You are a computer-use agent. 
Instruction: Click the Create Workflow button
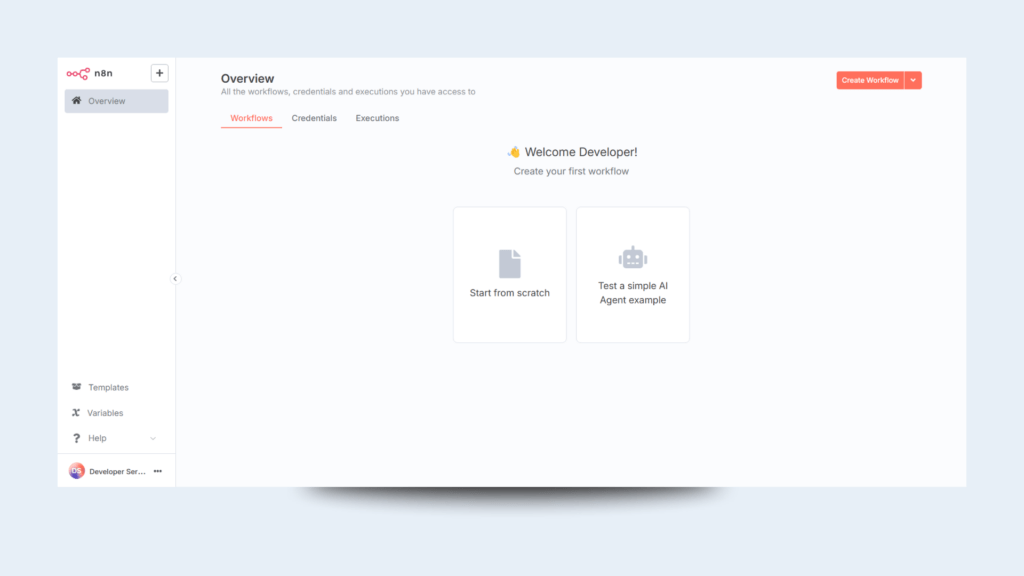click(869, 80)
